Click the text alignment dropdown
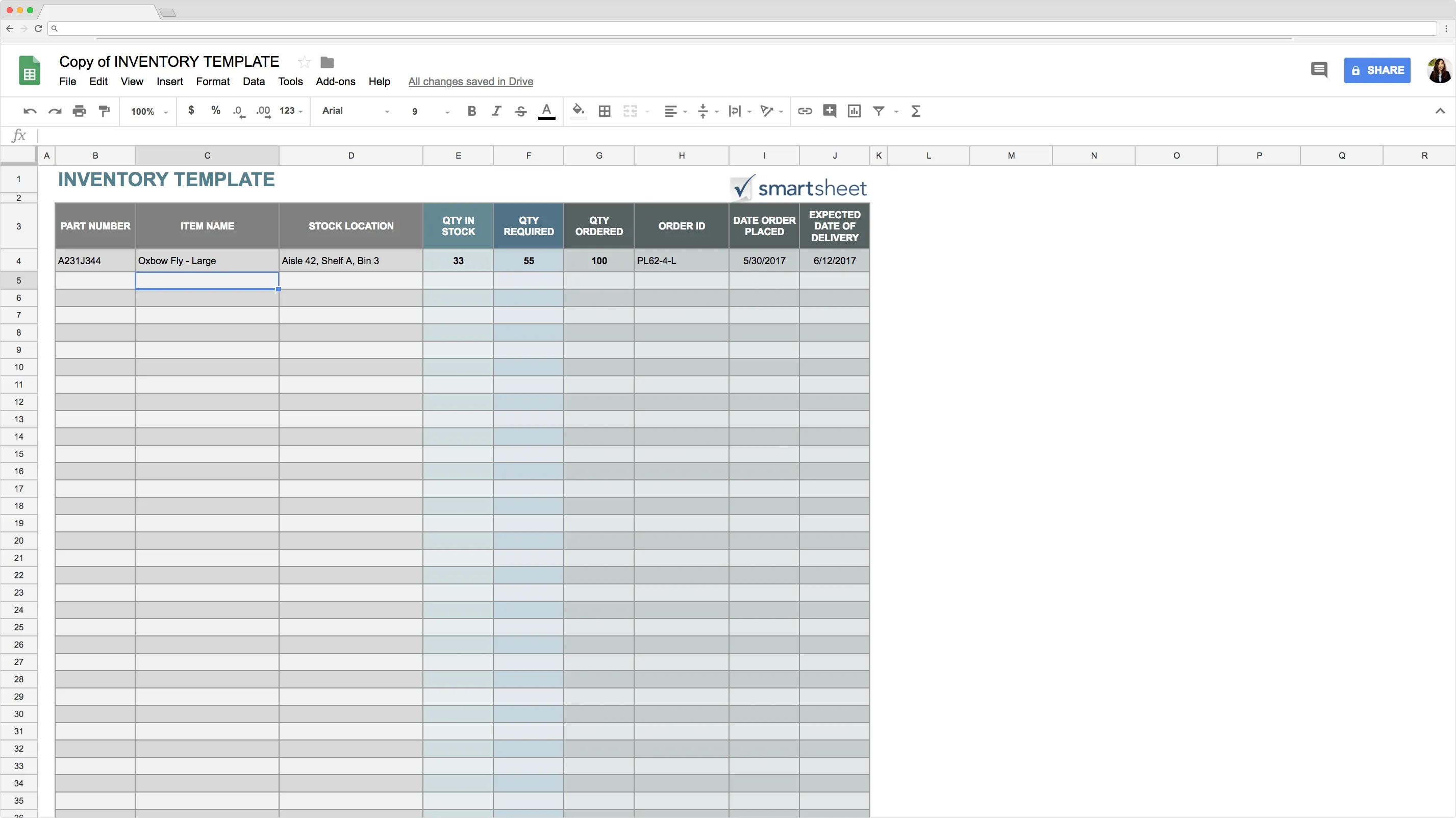This screenshot has width=1456, height=818. pyautogui.click(x=674, y=110)
